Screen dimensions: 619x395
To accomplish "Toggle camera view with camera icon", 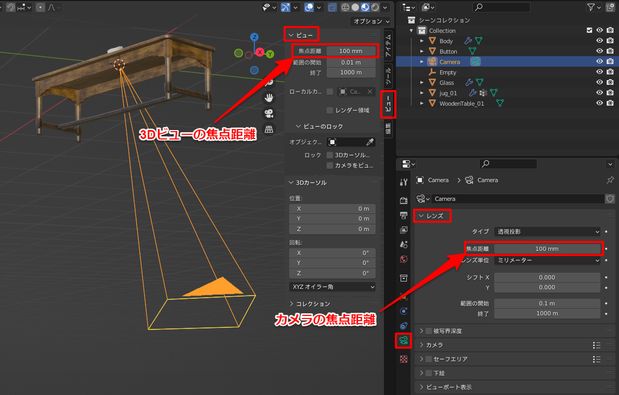I will pos(269,113).
